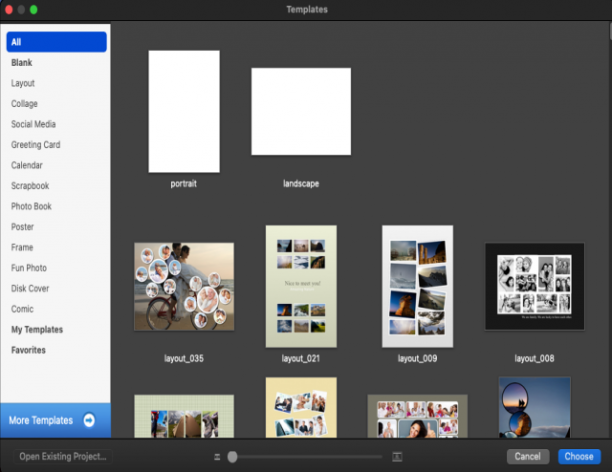Select the landscape blank template
612x472 pixels.
coord(301,111)
